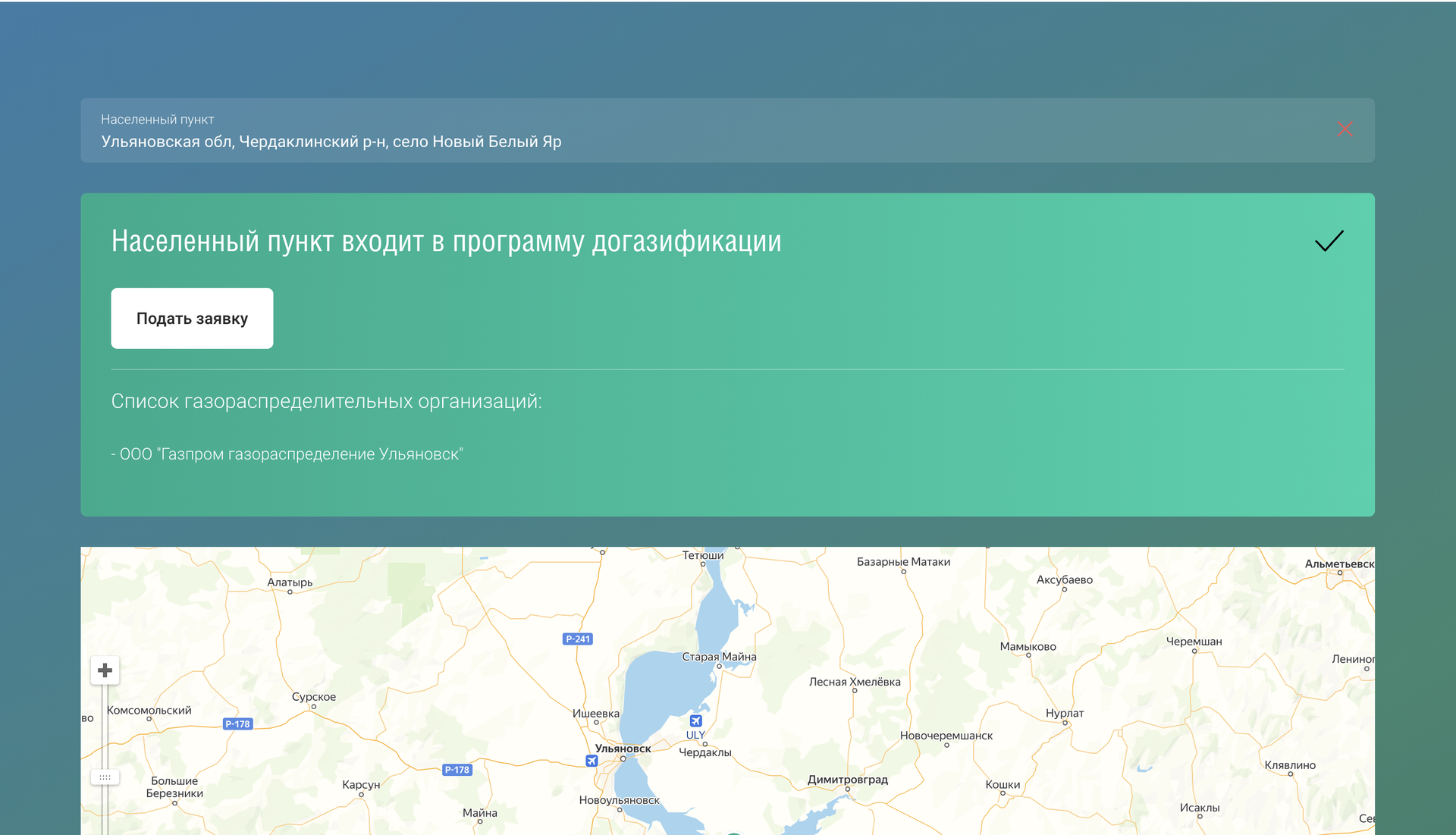Click Старая Майна label on map
This screenshot has width=1456, height=835.
point(719,657)
